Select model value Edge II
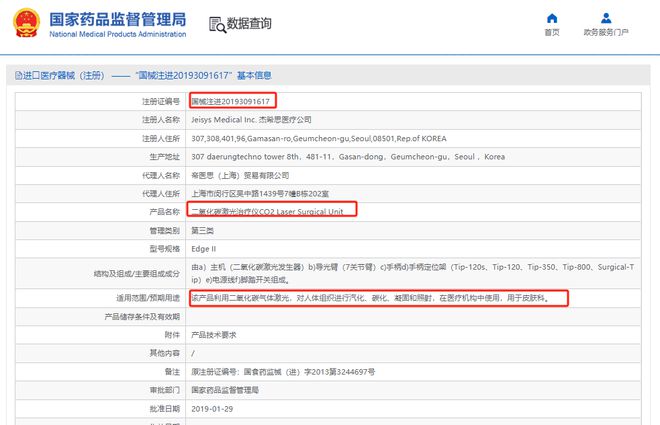660x425 pixels. click(203, 249)
